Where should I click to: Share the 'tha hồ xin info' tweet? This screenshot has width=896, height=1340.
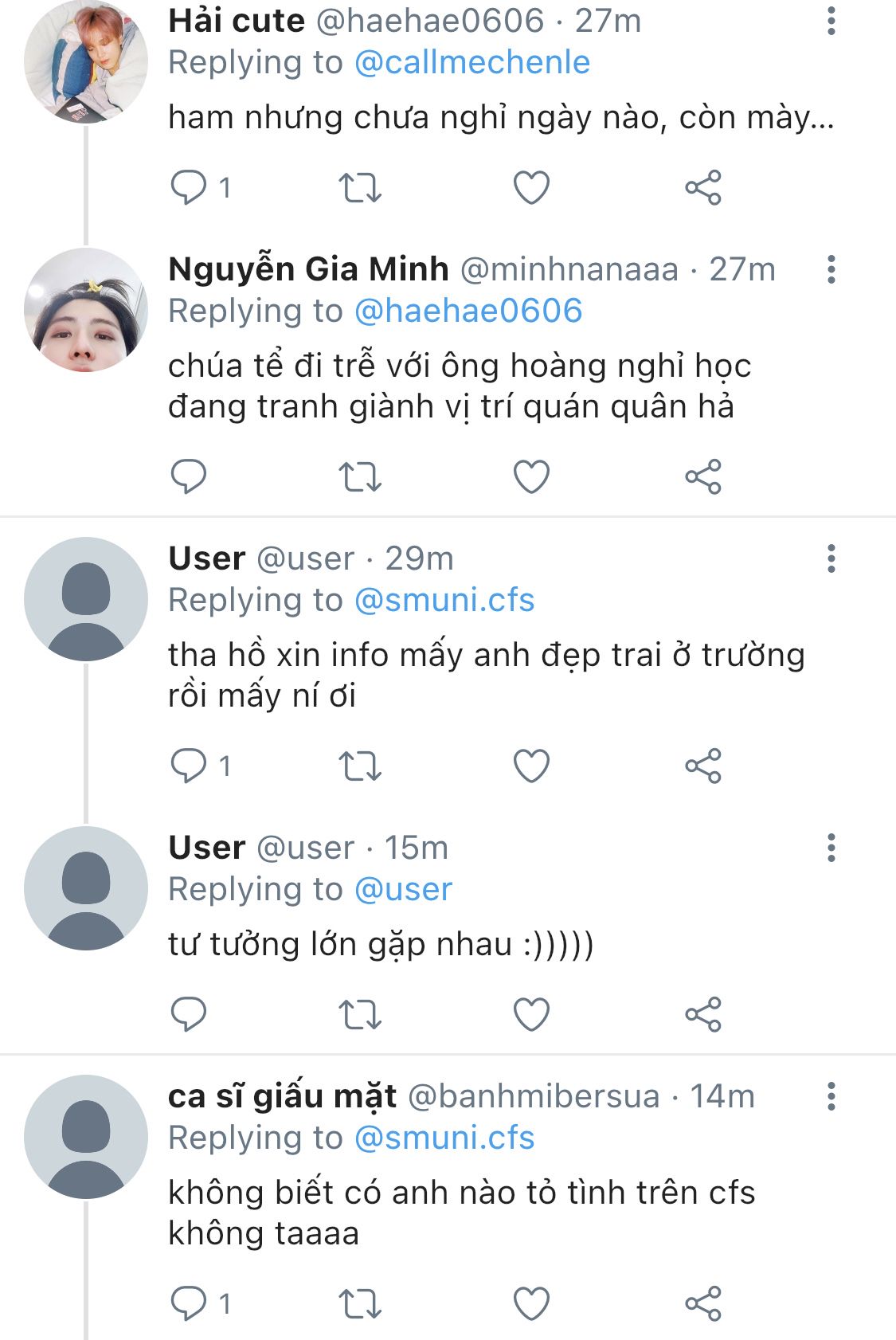pyautogui.click(x=702, y=766)
